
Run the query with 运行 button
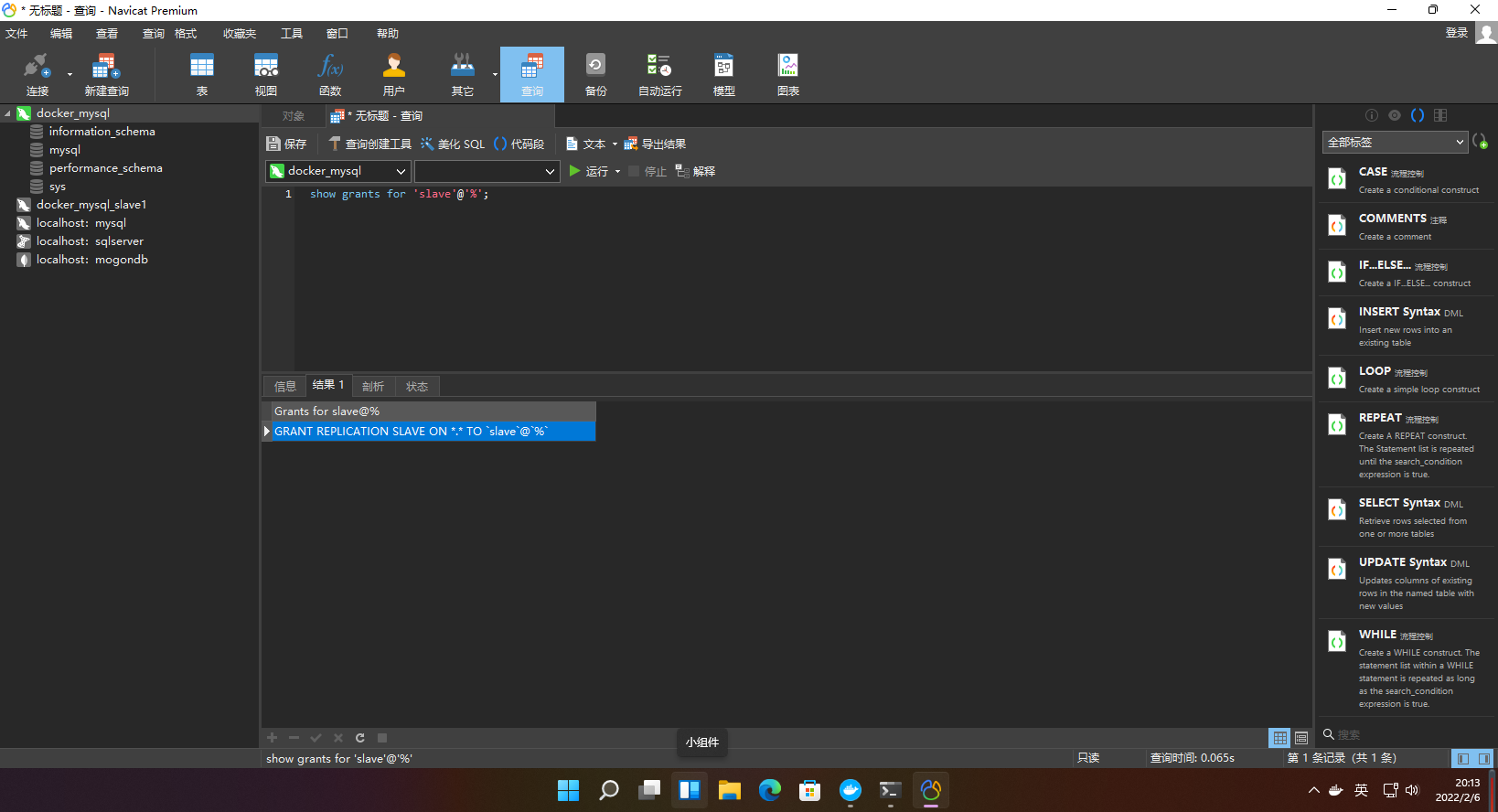pos(588,171)
